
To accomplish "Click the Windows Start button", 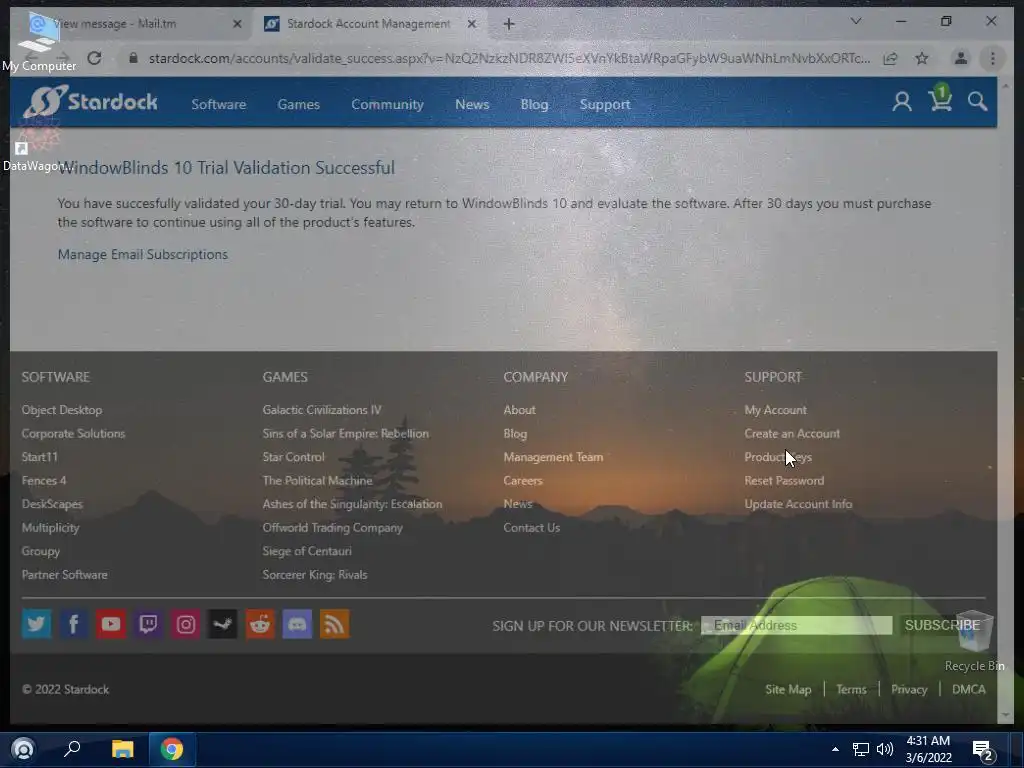I will [x=23, y=748].
